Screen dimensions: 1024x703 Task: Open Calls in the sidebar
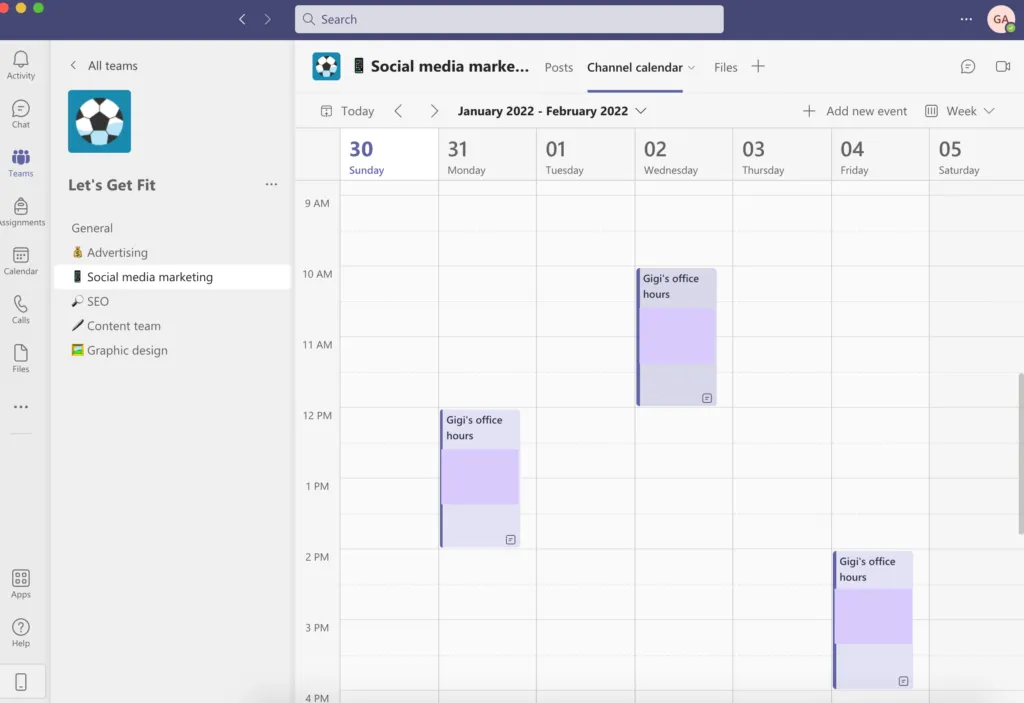point(21,310)
